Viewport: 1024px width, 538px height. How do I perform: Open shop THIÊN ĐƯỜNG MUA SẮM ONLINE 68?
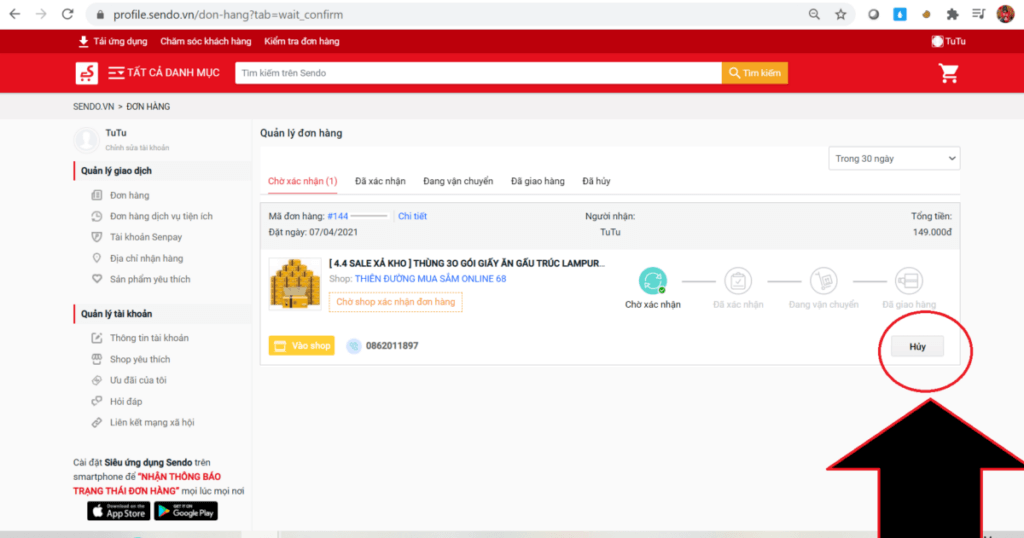tap(430, 279)
